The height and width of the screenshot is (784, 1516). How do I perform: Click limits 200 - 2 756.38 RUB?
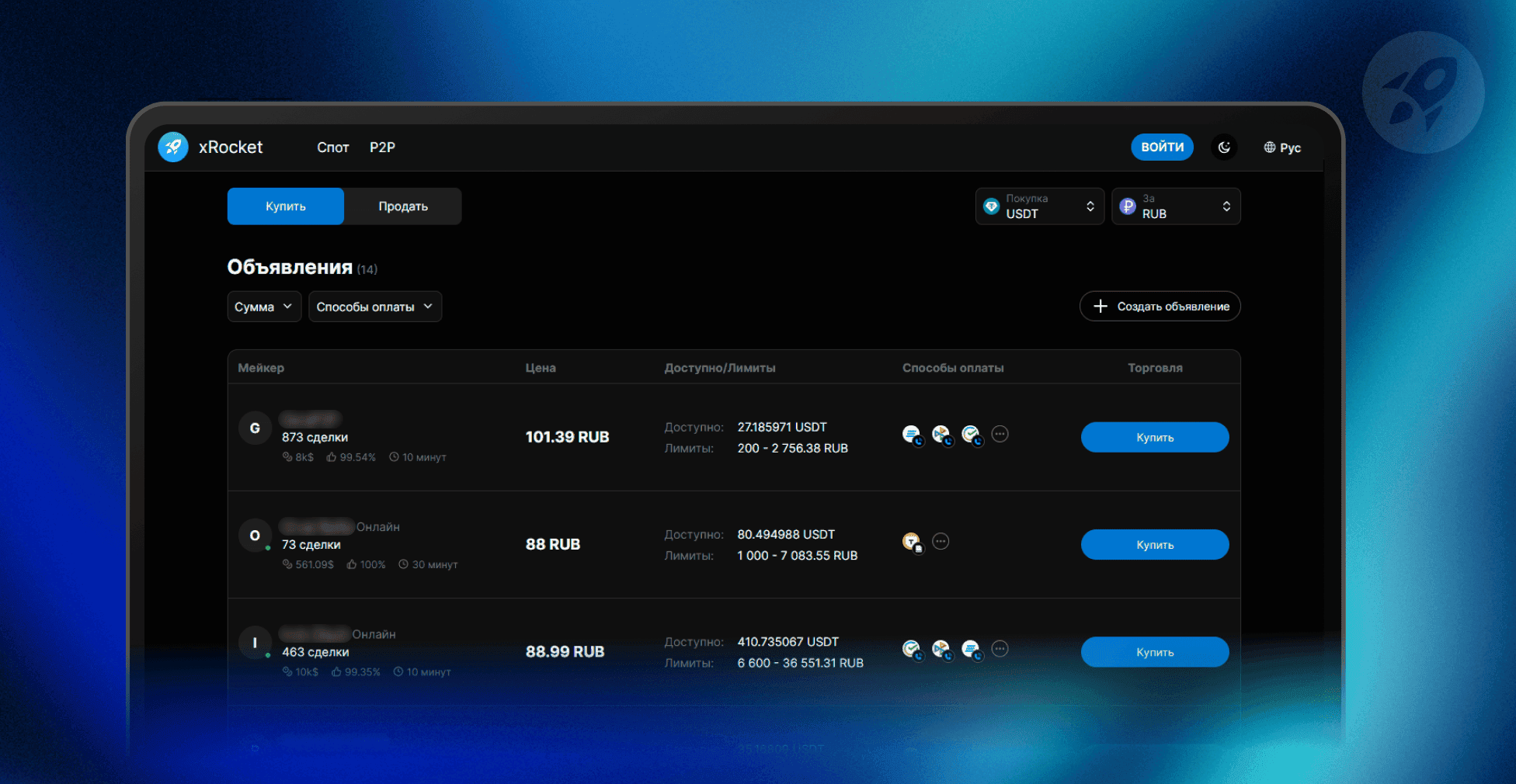tap(792, 448)
